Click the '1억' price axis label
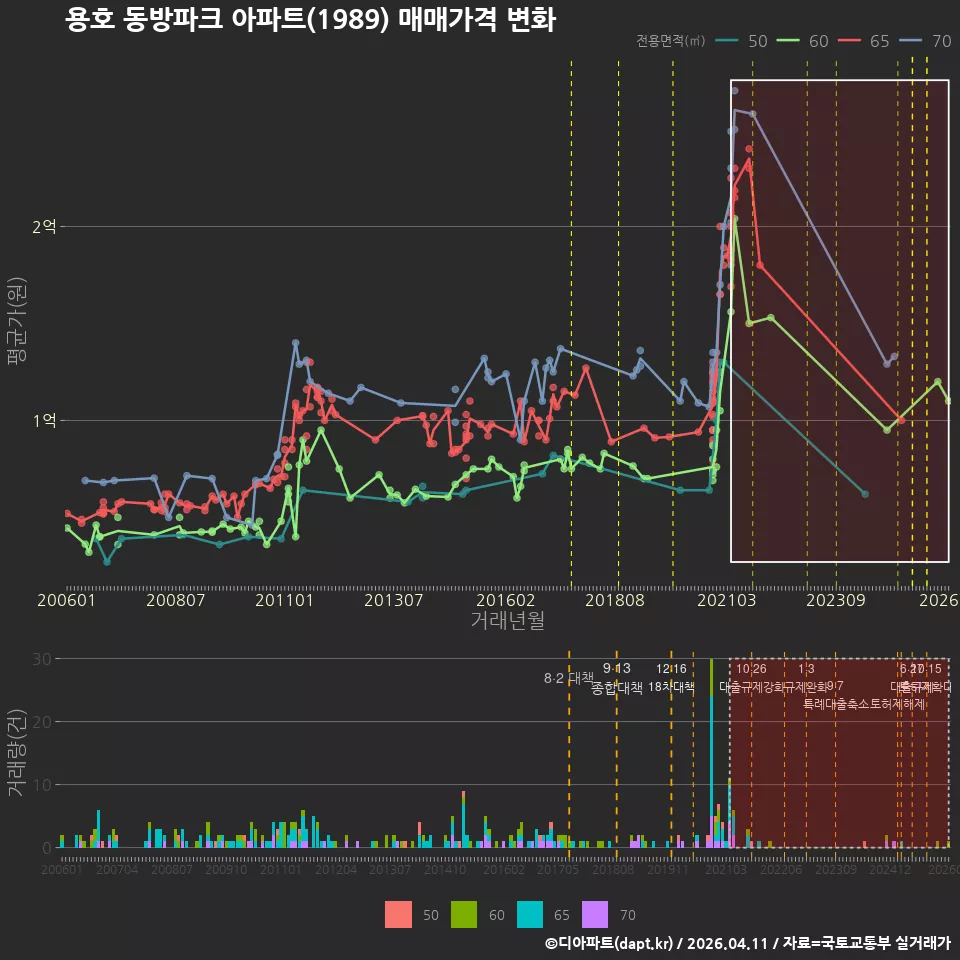960x960 pixels. pyautogui.click(x=44, y=421)
